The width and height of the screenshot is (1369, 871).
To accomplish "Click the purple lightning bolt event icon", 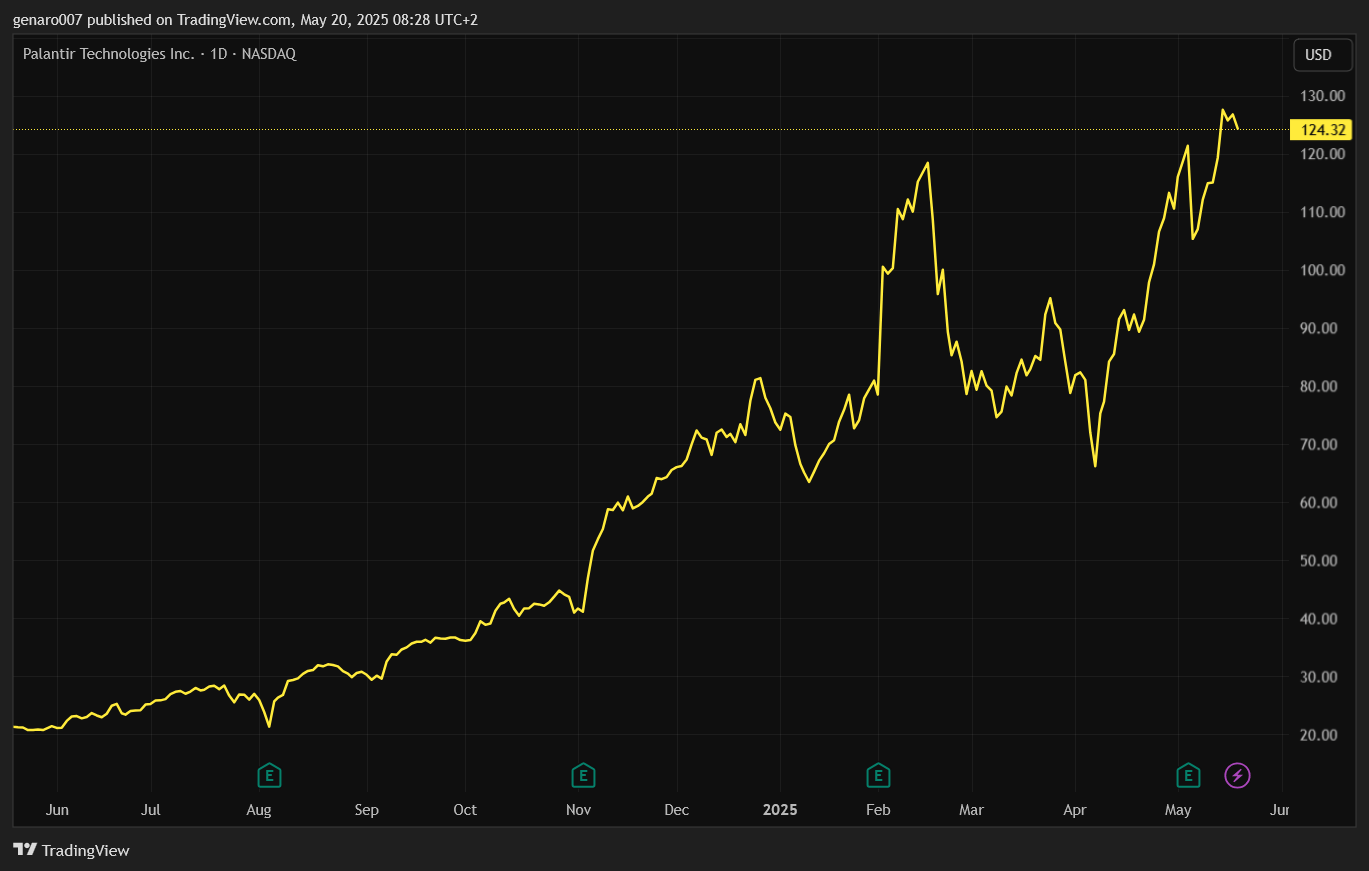I will [1238, 775].
